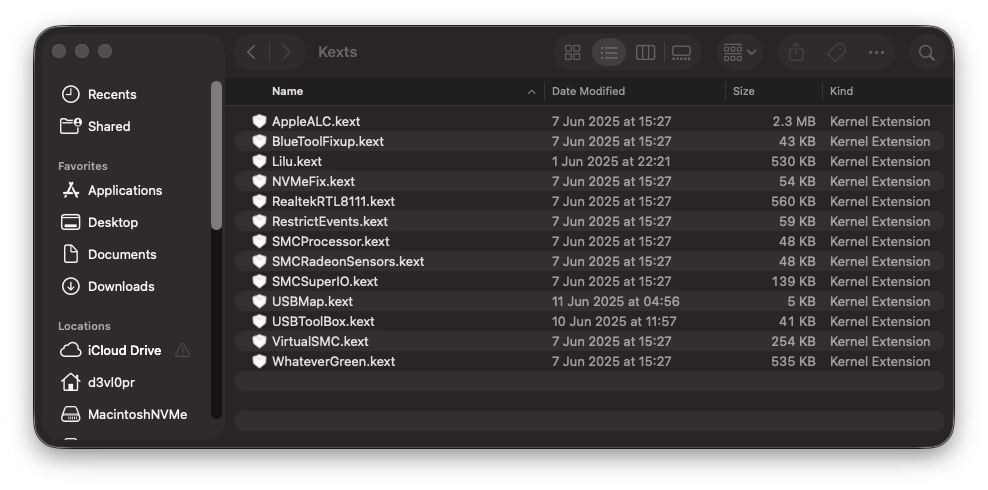Click the sidebar vertical scrollbar
The image size is (988, 490).
[x=216, y=156]
